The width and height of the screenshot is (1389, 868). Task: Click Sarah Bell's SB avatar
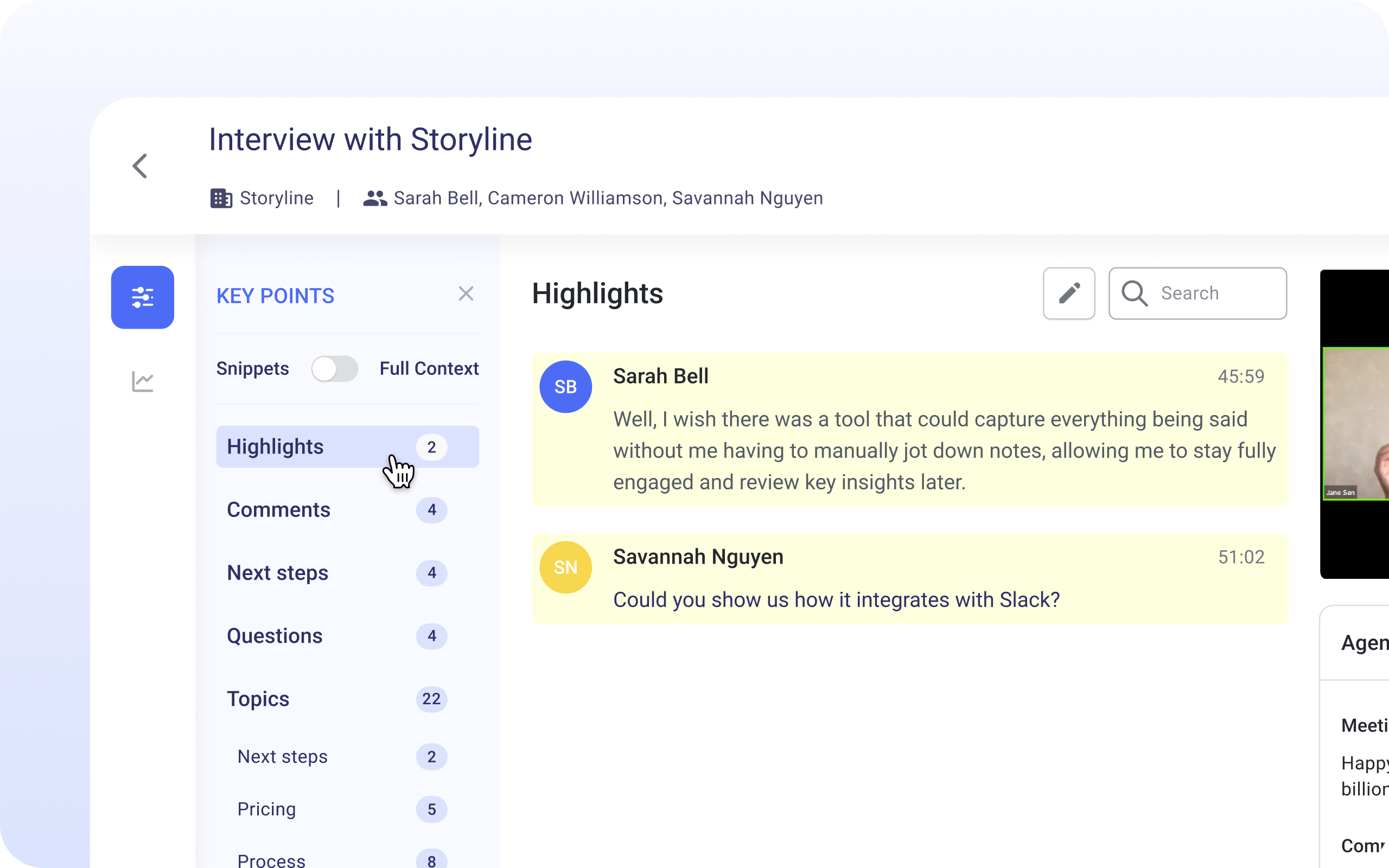pyautogui.click(x=565, y=387)
